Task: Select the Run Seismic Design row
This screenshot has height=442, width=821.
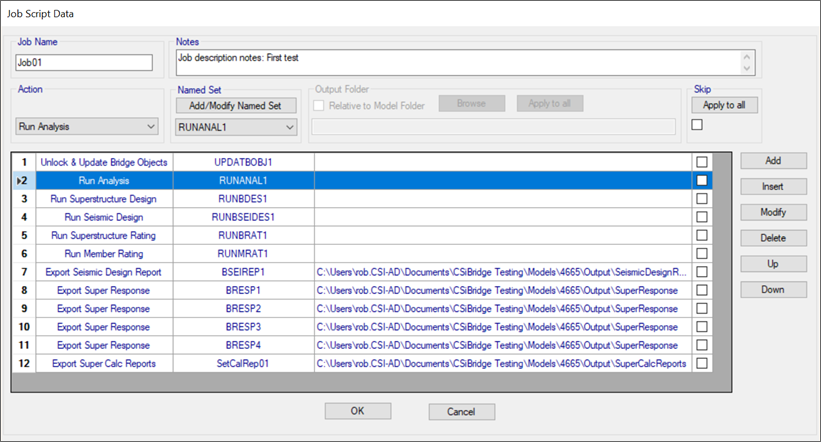Action: 104,217
